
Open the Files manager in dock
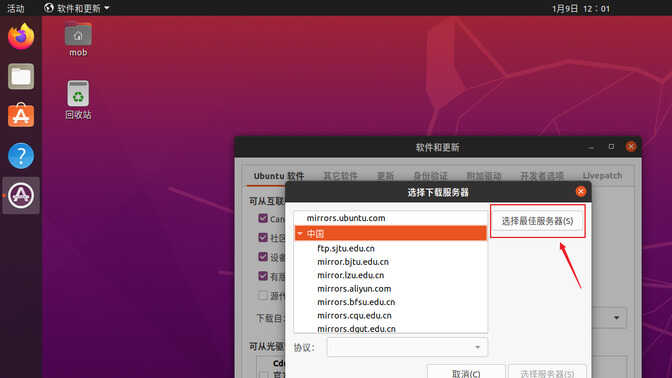tap(21, 76)
